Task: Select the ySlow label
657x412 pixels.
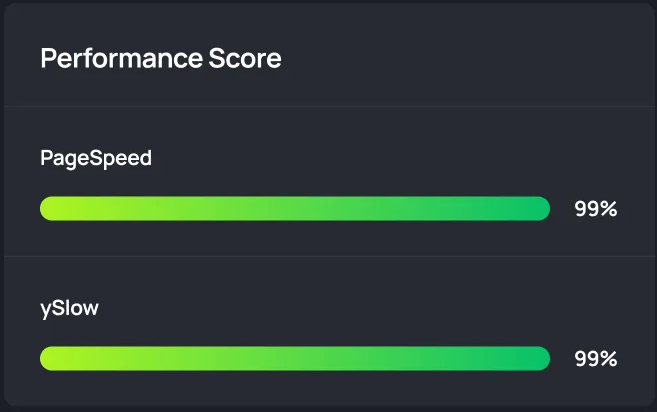Action: click(69, 308)
